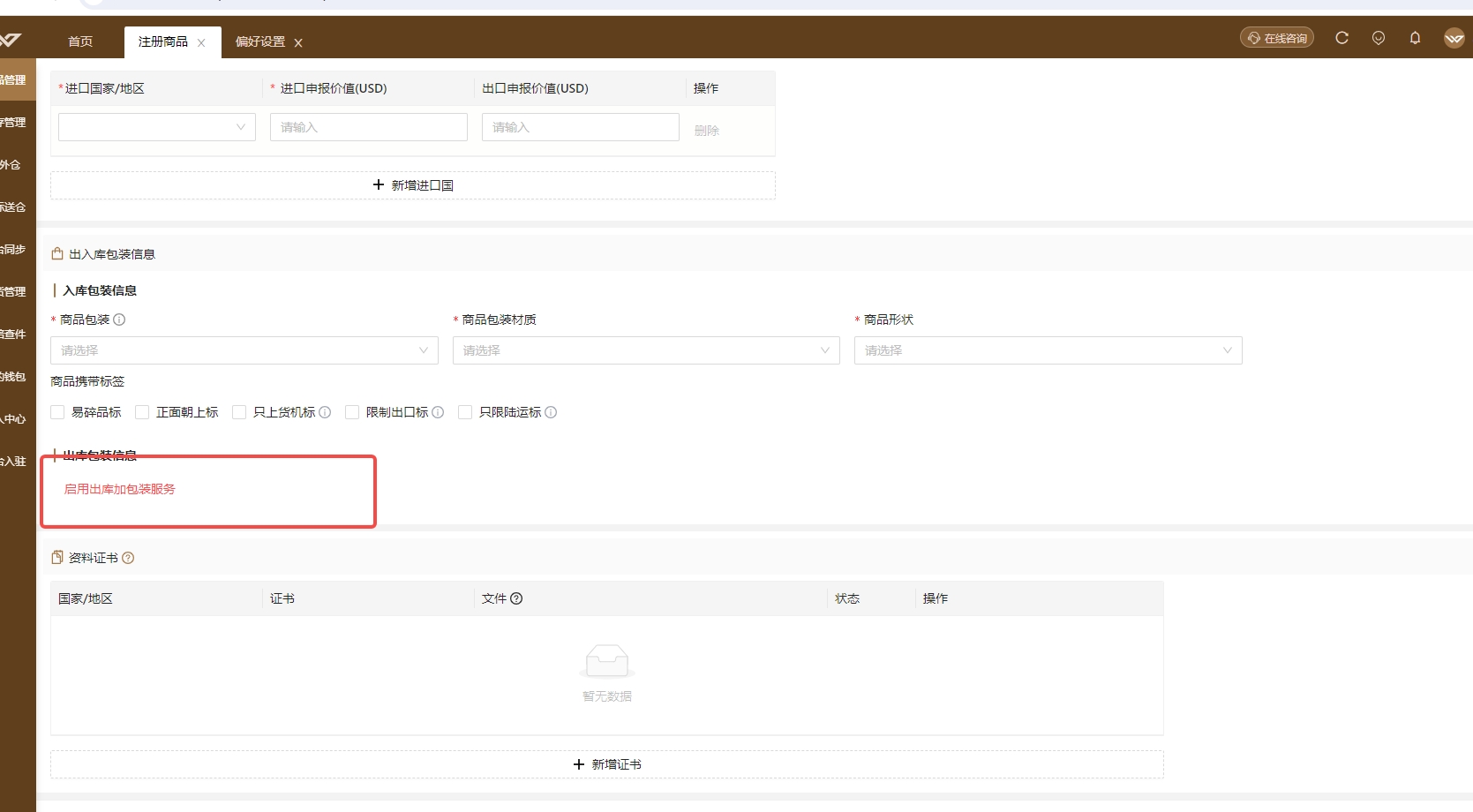Click the plus icon in 新增证书
Viewport: 1473px width, 812px height.
point(579,764)
